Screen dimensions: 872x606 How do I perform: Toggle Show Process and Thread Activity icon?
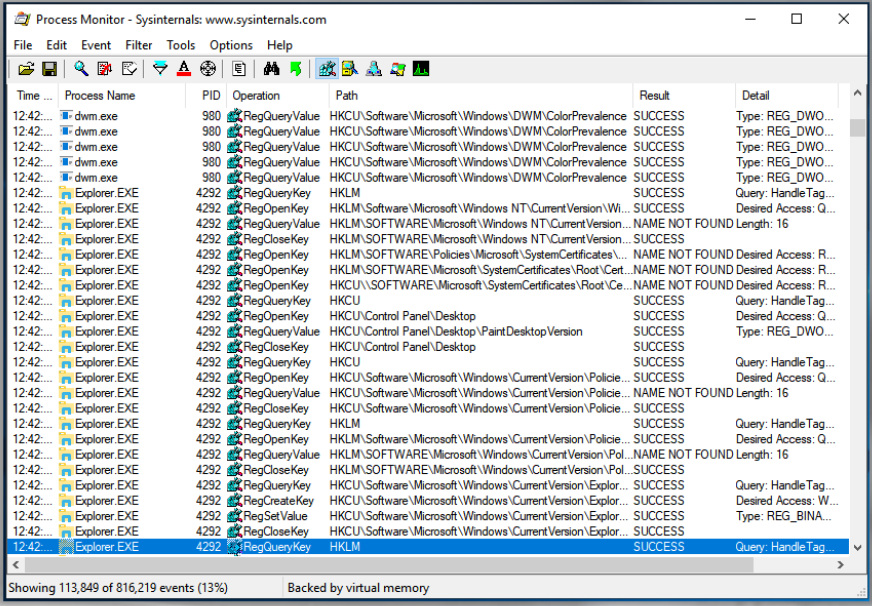398,69
